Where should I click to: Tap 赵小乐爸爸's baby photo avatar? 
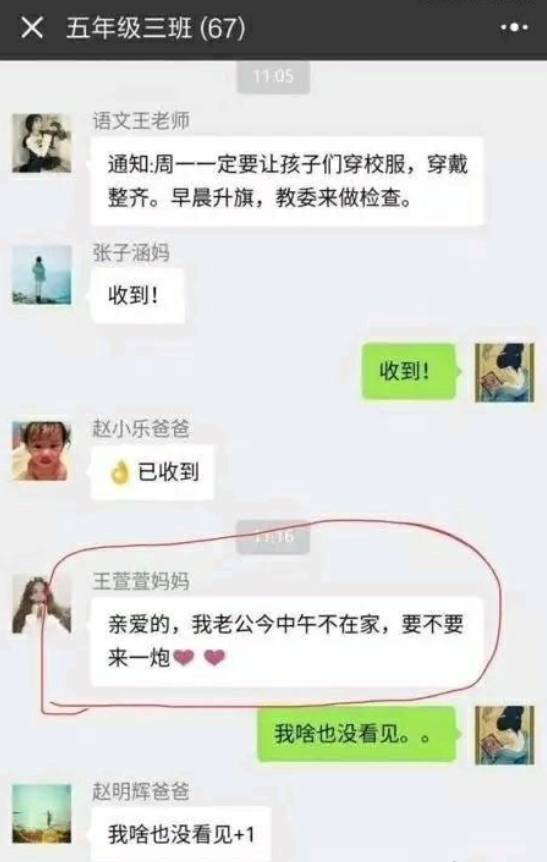[42, 451]
